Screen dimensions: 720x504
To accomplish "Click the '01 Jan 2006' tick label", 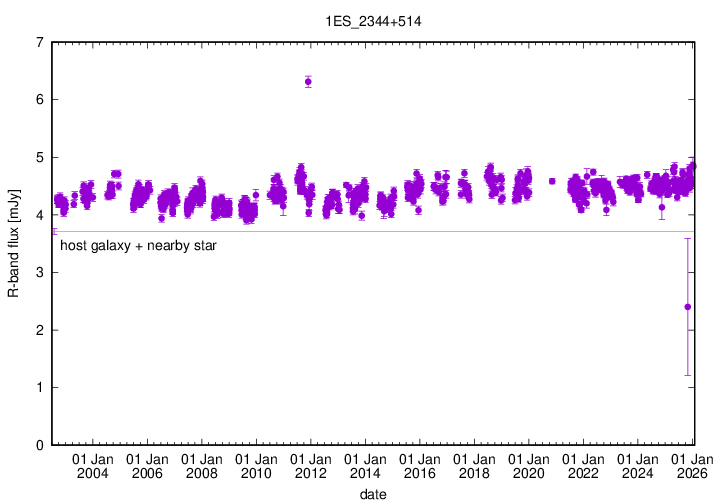I will click(147, 466).
